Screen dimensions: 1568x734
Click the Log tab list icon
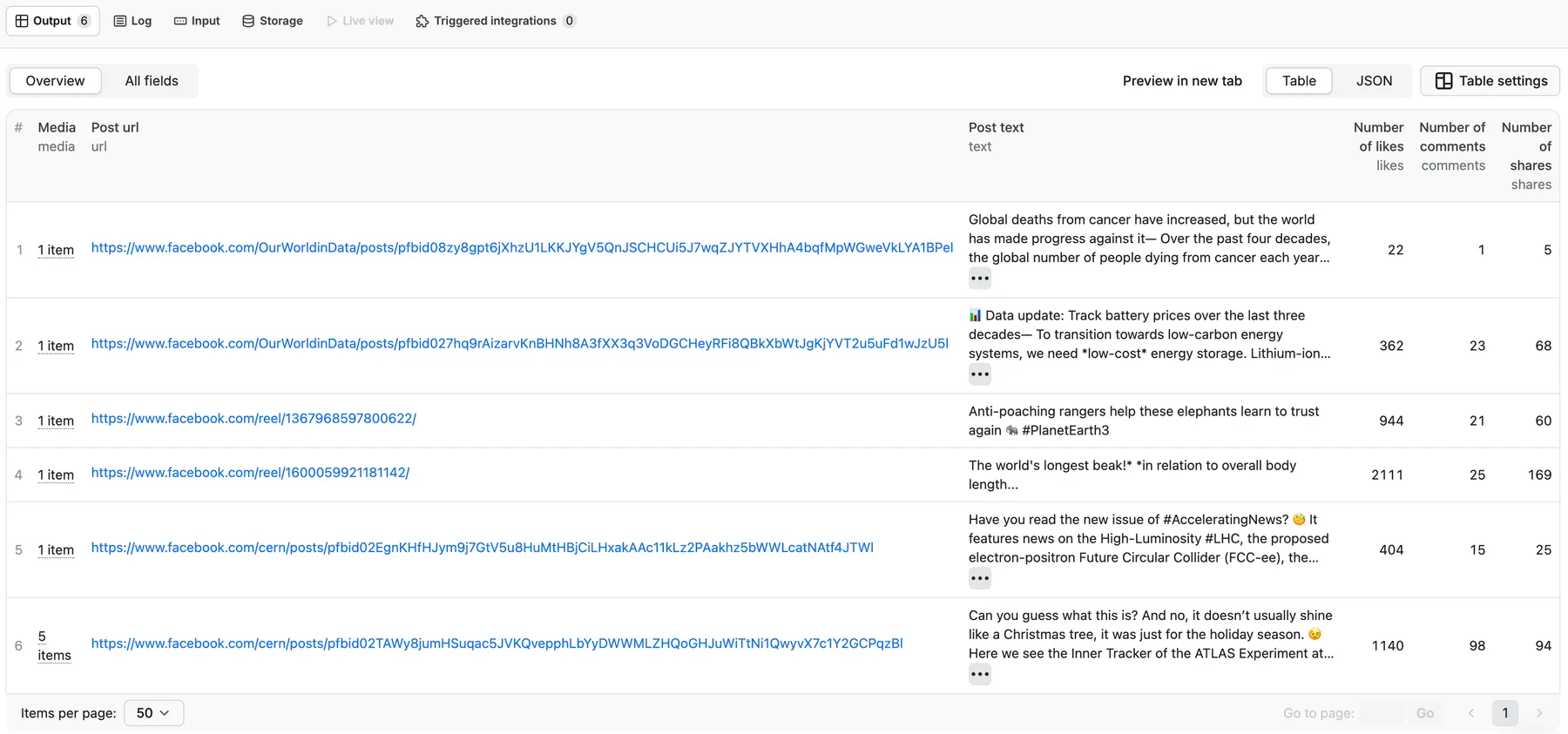[x=120, y=21]
